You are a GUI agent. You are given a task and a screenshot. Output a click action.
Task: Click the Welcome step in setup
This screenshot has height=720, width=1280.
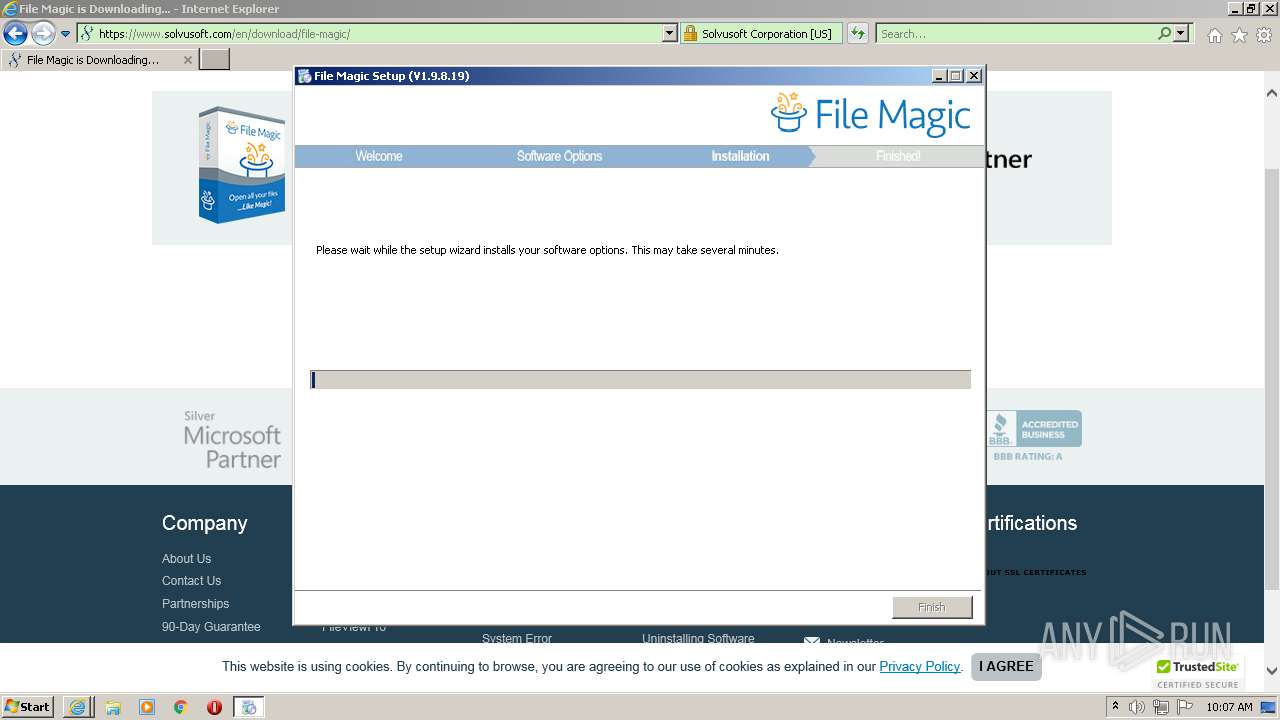click(x=379, y=156)
